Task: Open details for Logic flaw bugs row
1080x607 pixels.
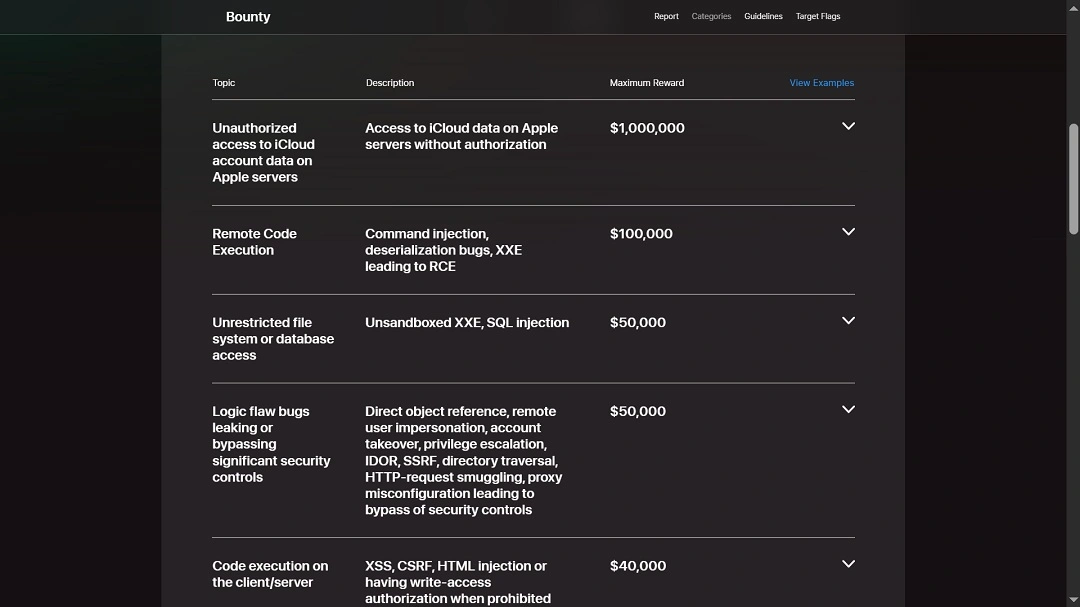Action: 848,409
